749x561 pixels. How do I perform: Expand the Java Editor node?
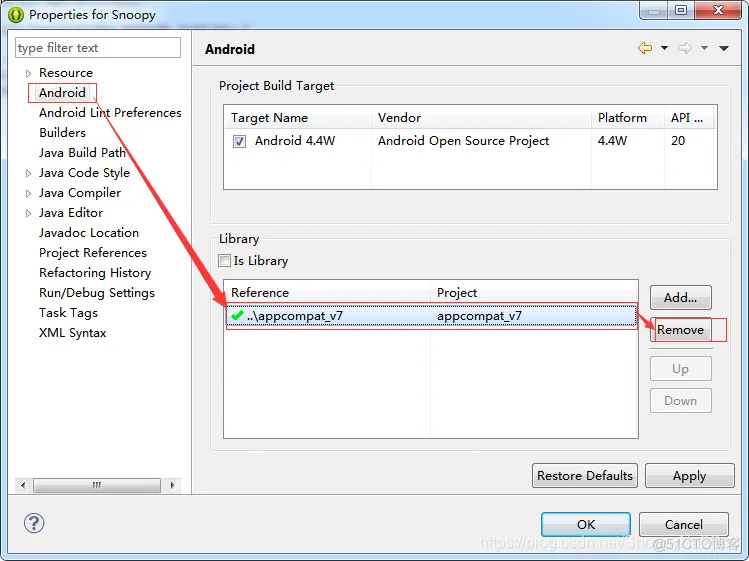[x=28, y=213]
